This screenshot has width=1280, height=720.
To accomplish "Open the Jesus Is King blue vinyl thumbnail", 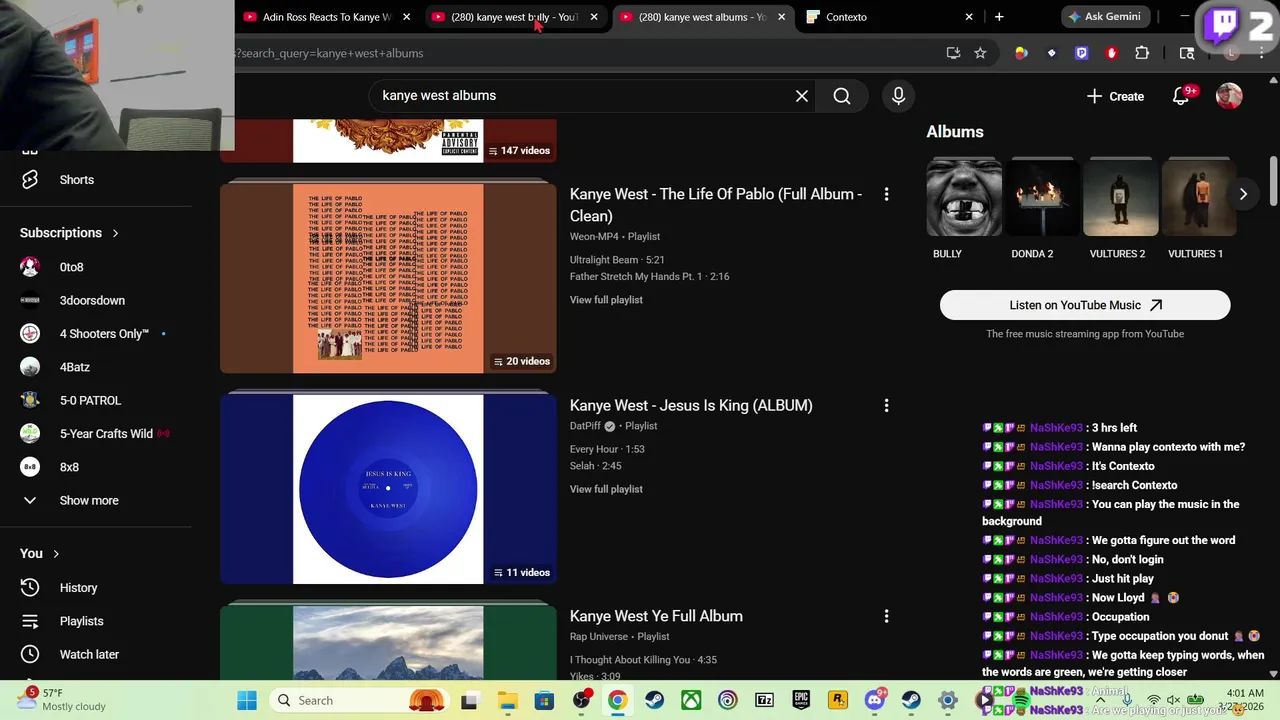I will click(x=388, y=488).
